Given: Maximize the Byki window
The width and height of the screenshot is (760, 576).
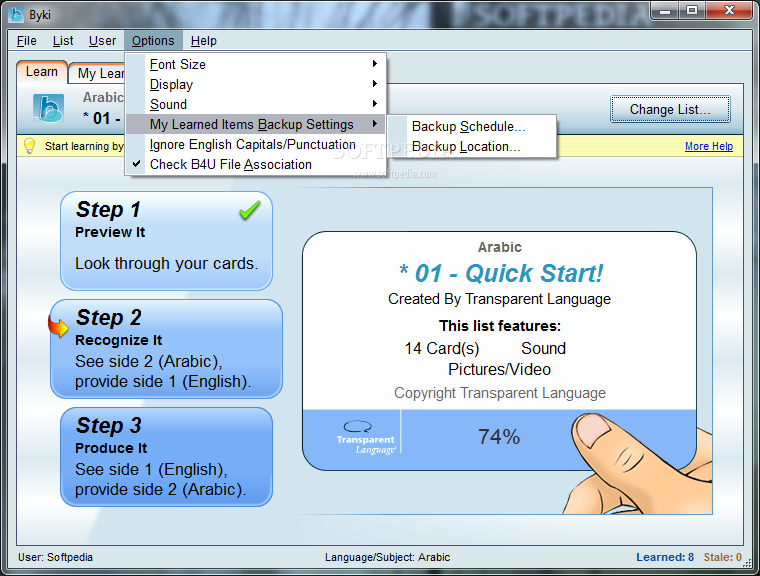Looking at the screenshot, I should [692, 11].
